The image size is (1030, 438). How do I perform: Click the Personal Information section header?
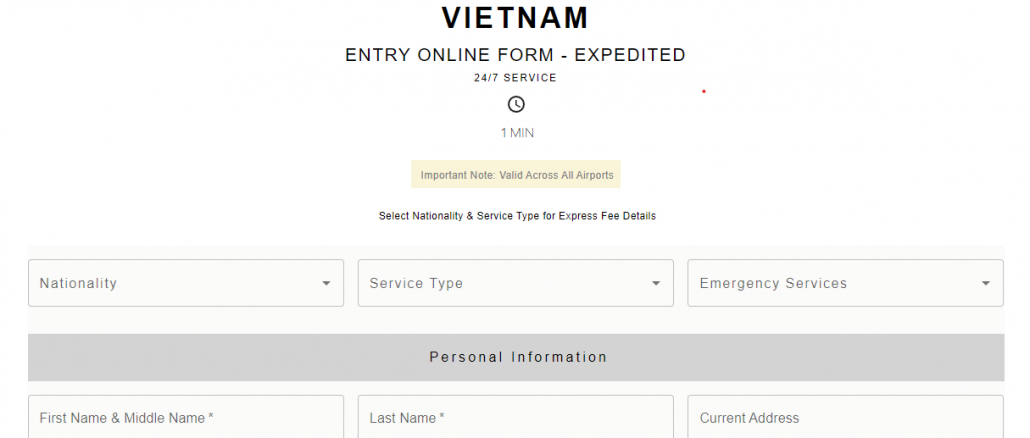pos(516,357)
